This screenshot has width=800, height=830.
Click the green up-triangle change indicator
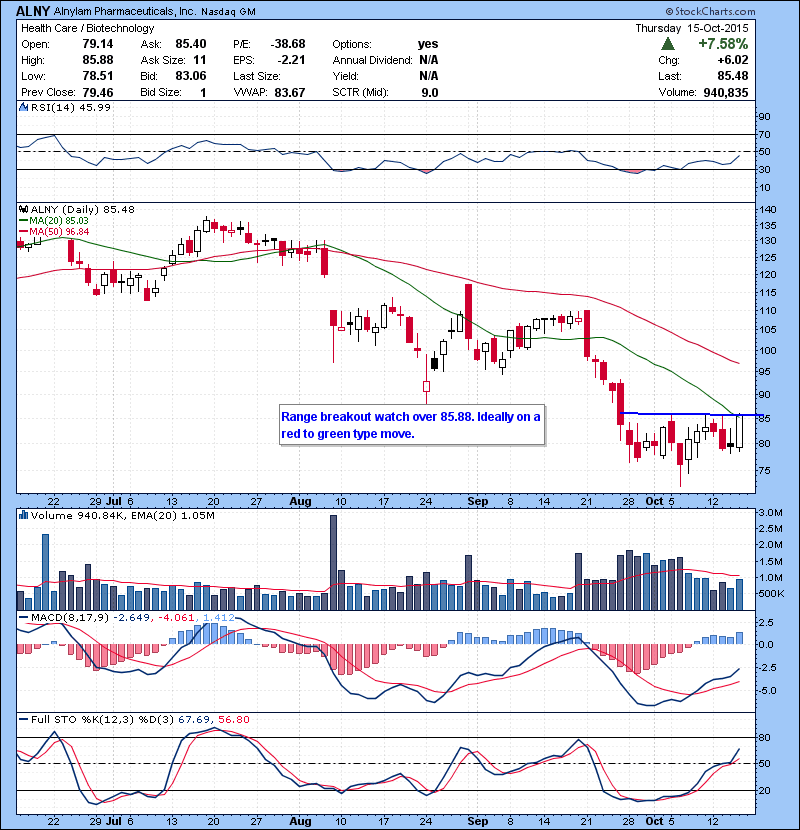tap(668, 43)
